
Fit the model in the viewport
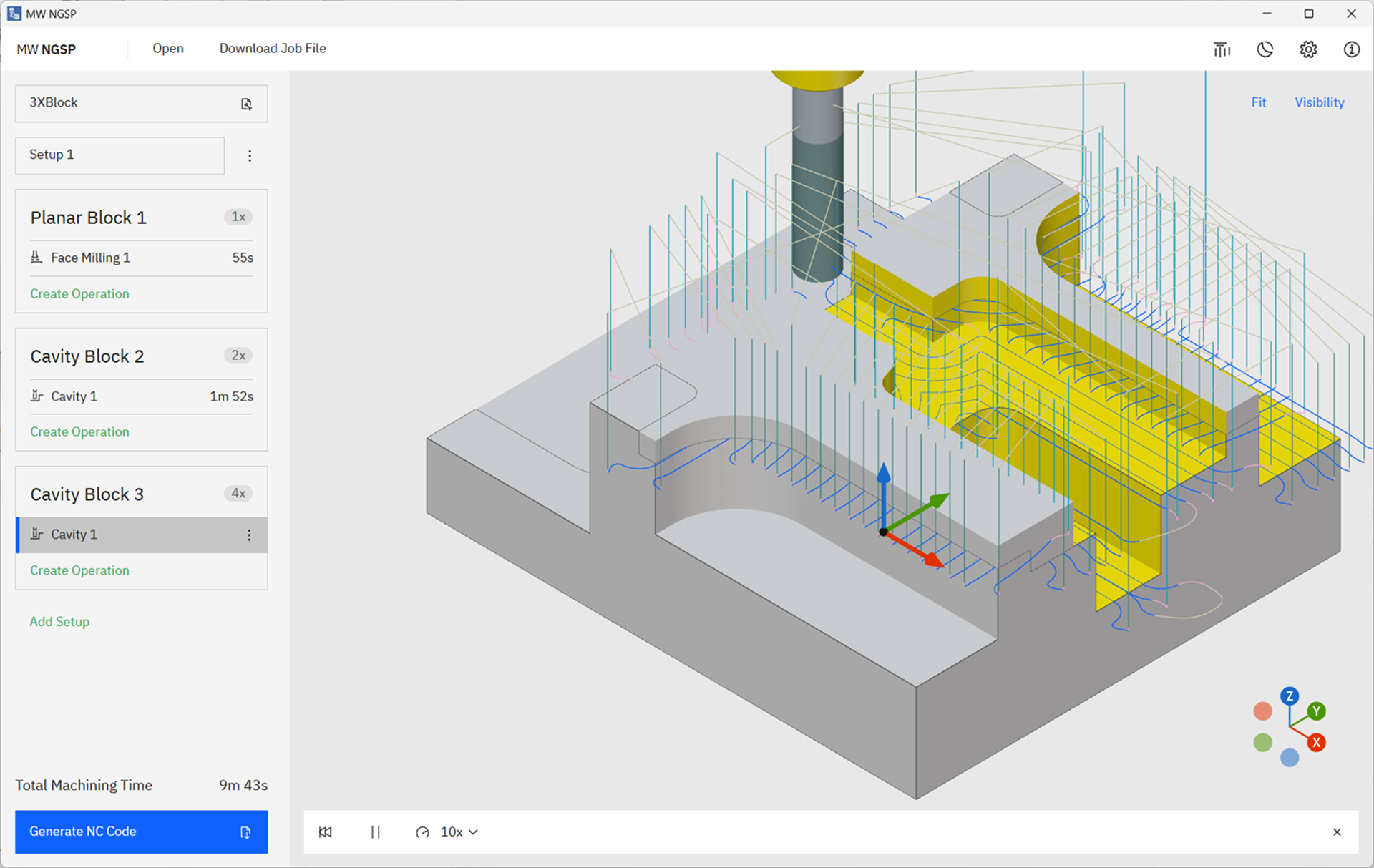coord(1259,102)
